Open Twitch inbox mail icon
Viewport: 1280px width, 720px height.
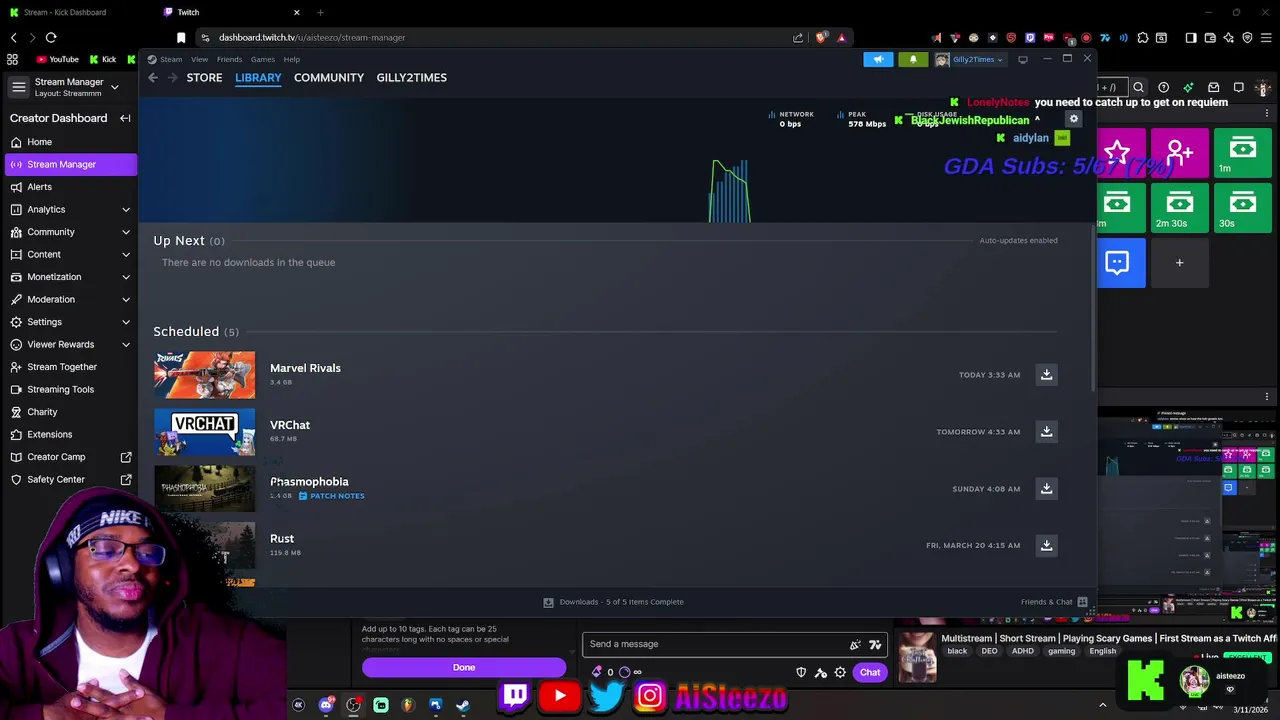(1213, 87)
